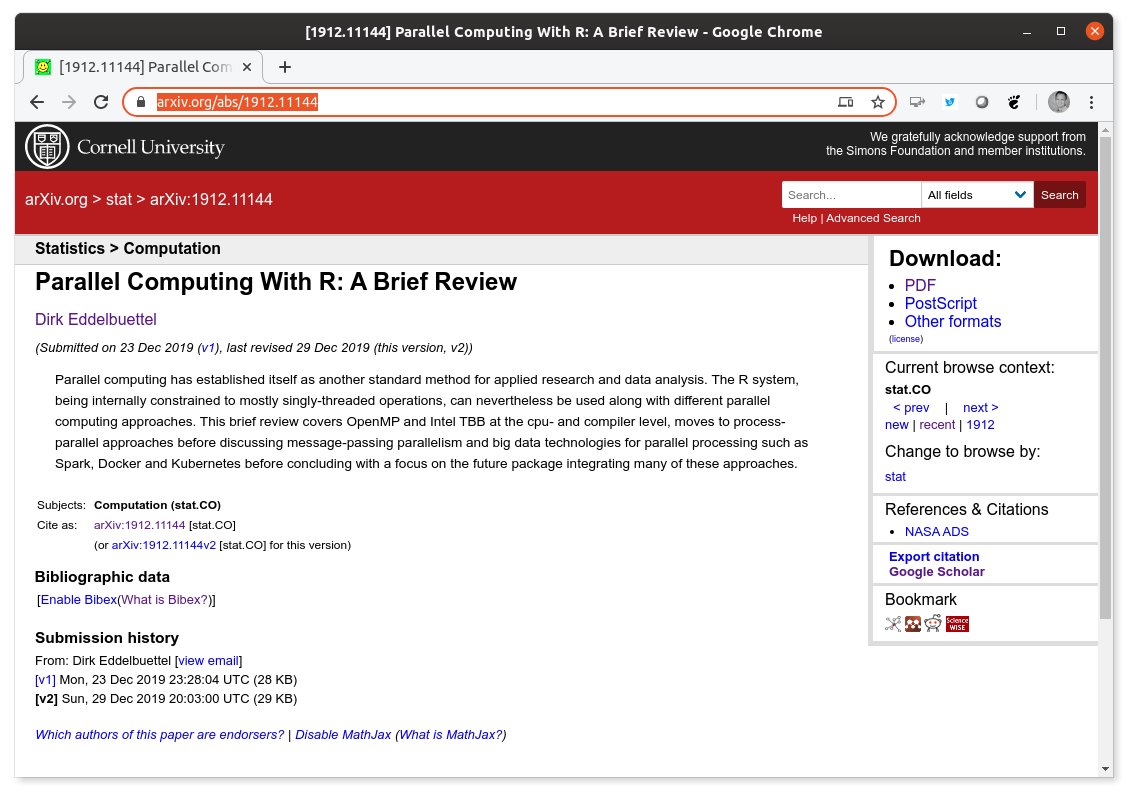Click the scrollbar up arrow

[x=1105, y=130]
